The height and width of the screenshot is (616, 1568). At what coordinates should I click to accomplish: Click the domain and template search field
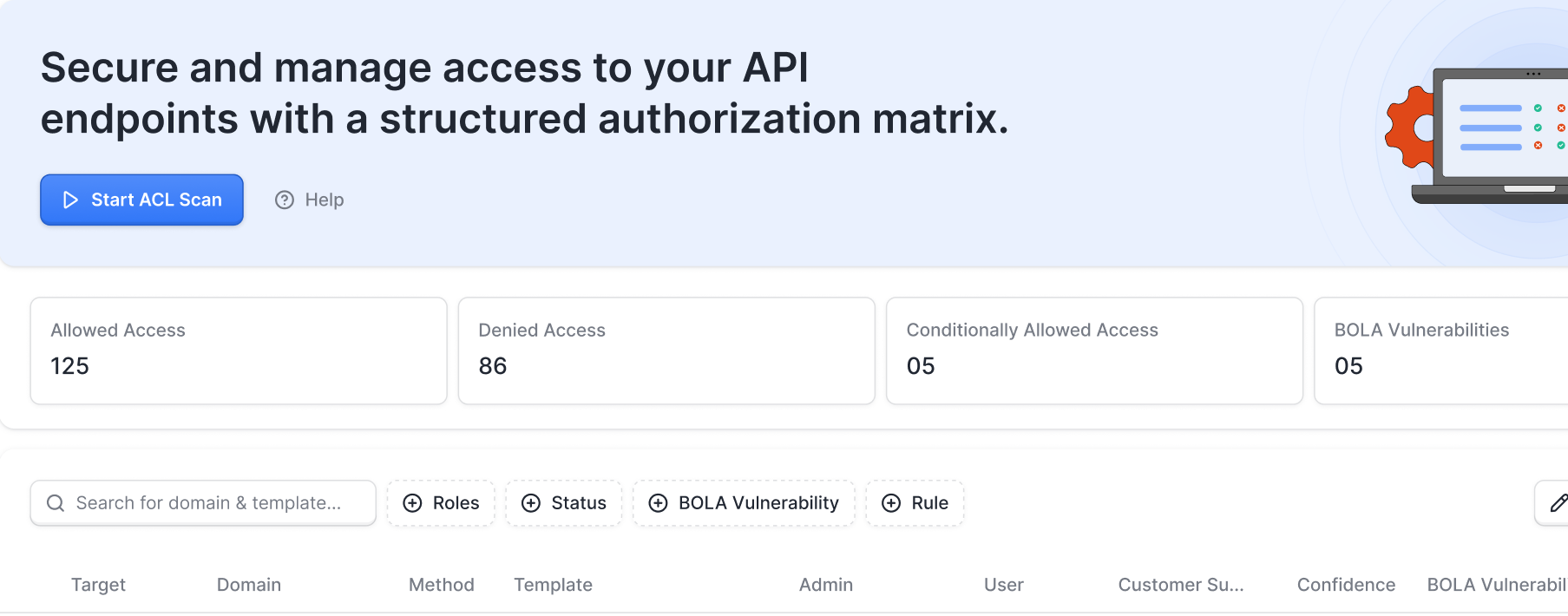[x=202, y=502]
